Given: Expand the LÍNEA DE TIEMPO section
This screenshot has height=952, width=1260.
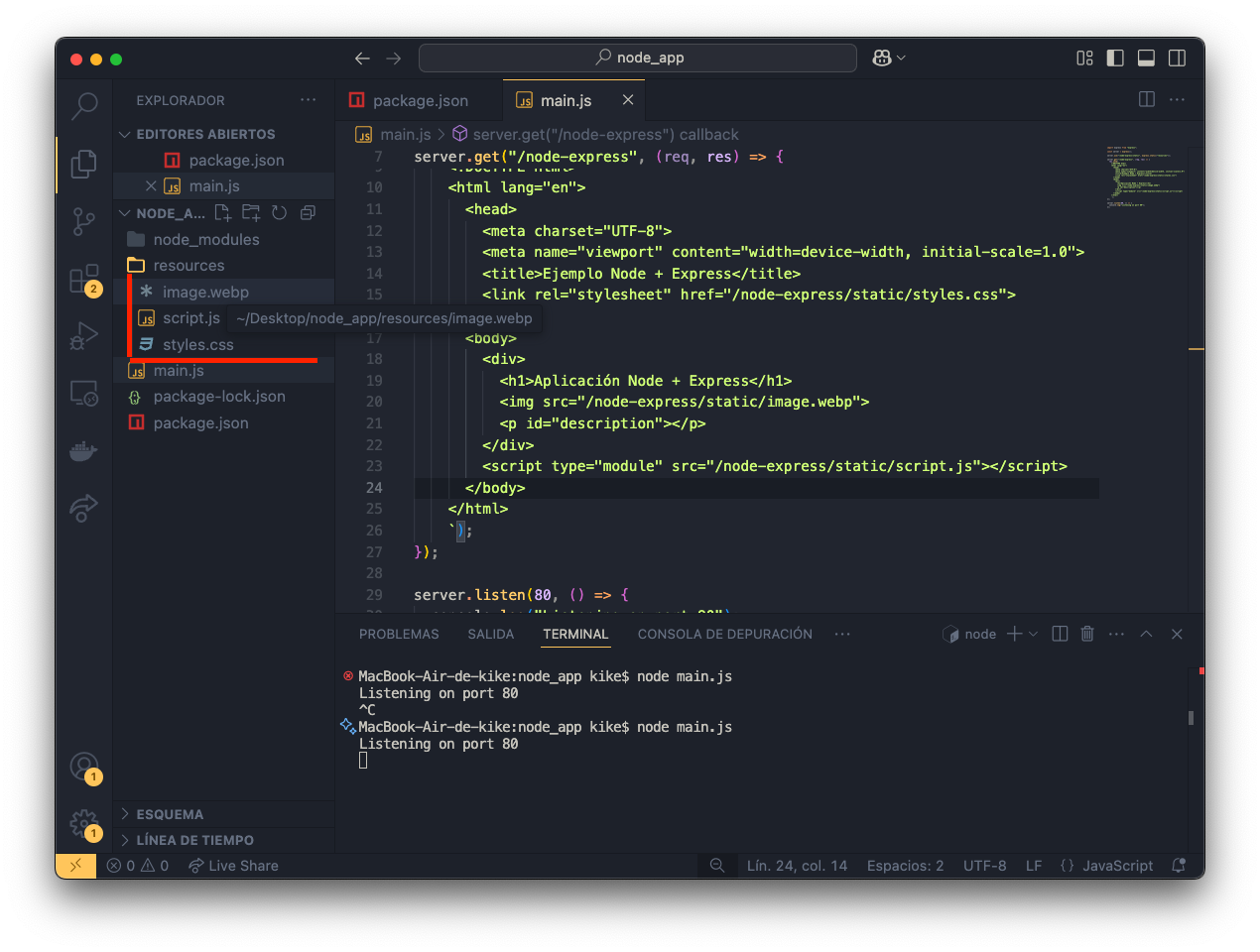Looking at the screenshot, I should [224, 840].
